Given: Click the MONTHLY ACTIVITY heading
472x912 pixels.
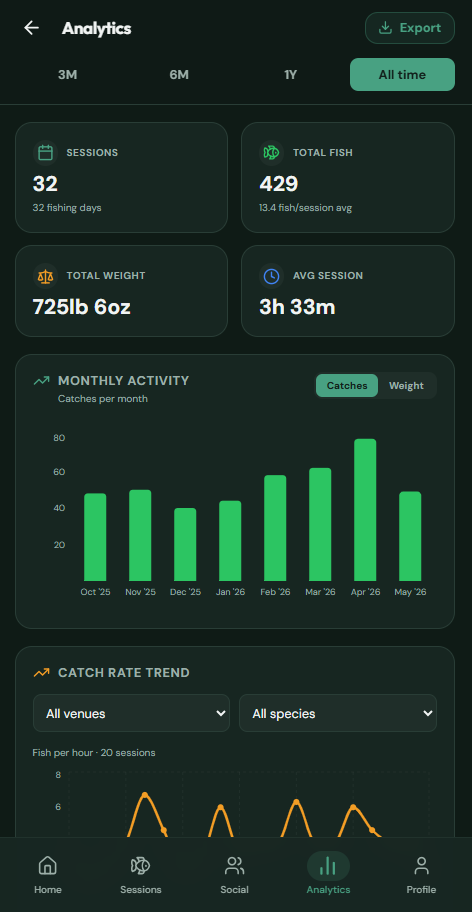Looking at the screenshot, I should pyautogui.click(x=124, y=381).
